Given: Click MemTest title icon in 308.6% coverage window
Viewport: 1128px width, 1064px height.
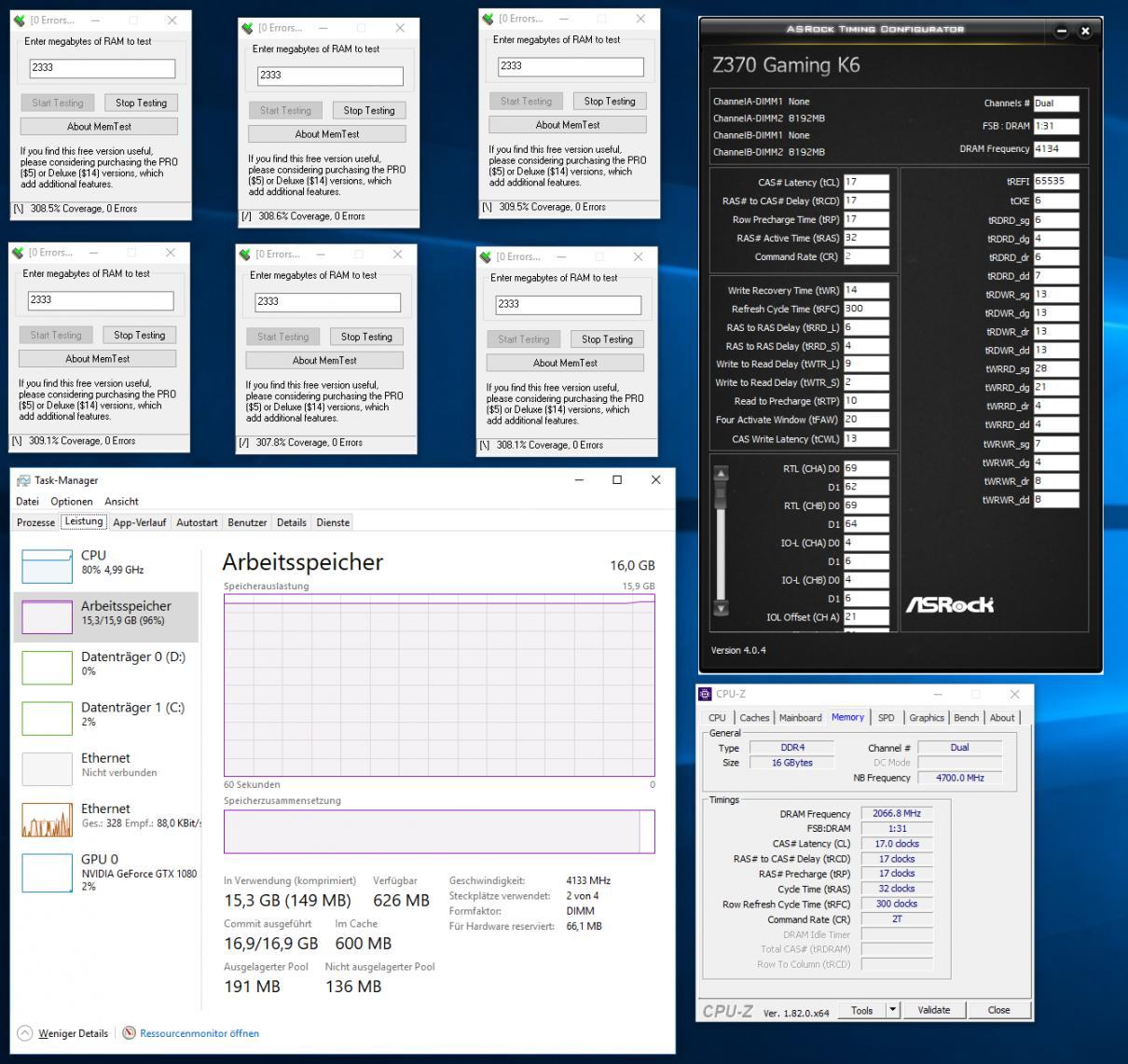Looking at the screenshot, I should (246, 28).
